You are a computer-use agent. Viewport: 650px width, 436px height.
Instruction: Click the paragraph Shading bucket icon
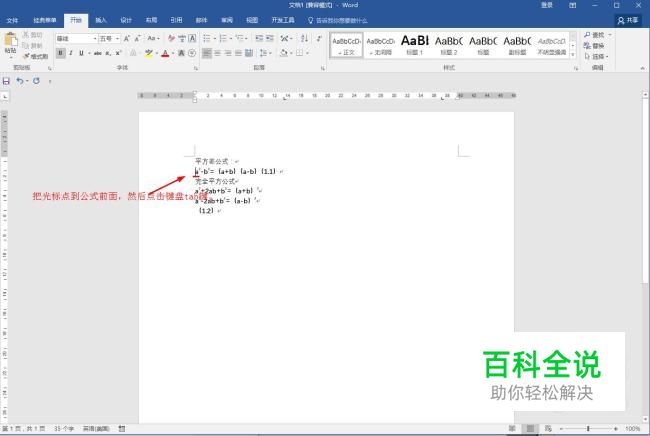tap(284, 53)
